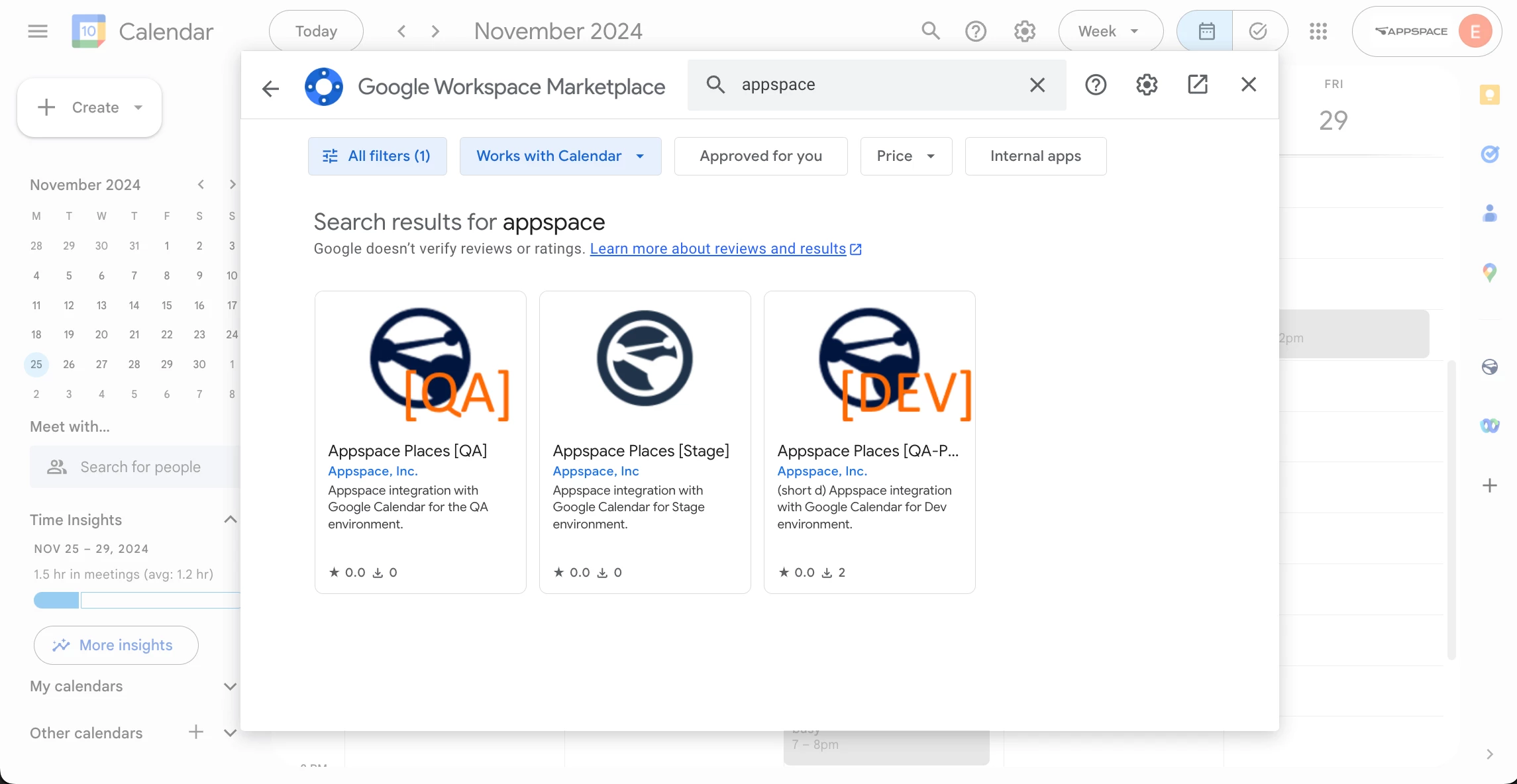
Task: Open Google Maps side panel icon
Action: [1490, 272]
